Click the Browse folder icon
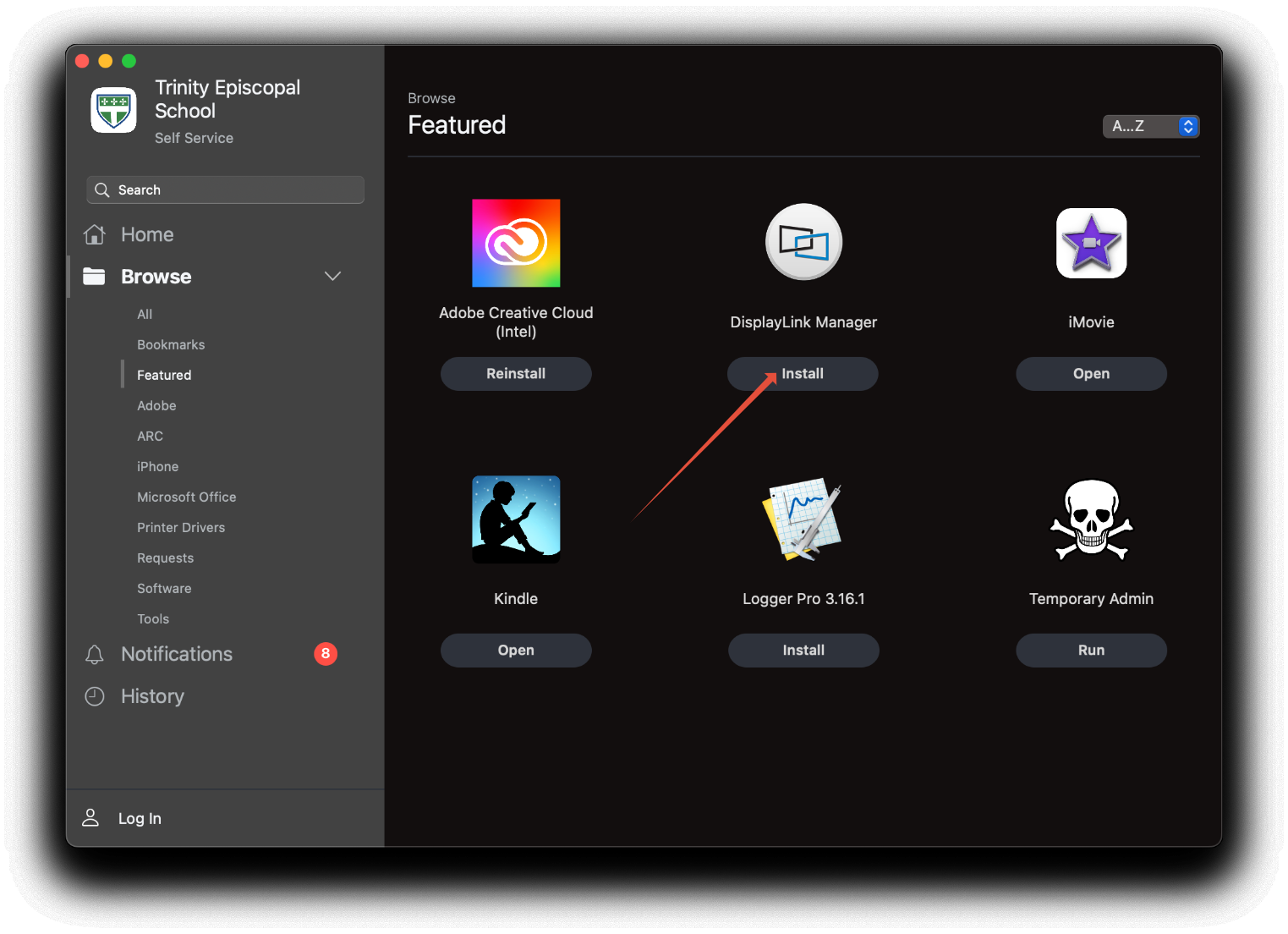 (x=94, y=276)
